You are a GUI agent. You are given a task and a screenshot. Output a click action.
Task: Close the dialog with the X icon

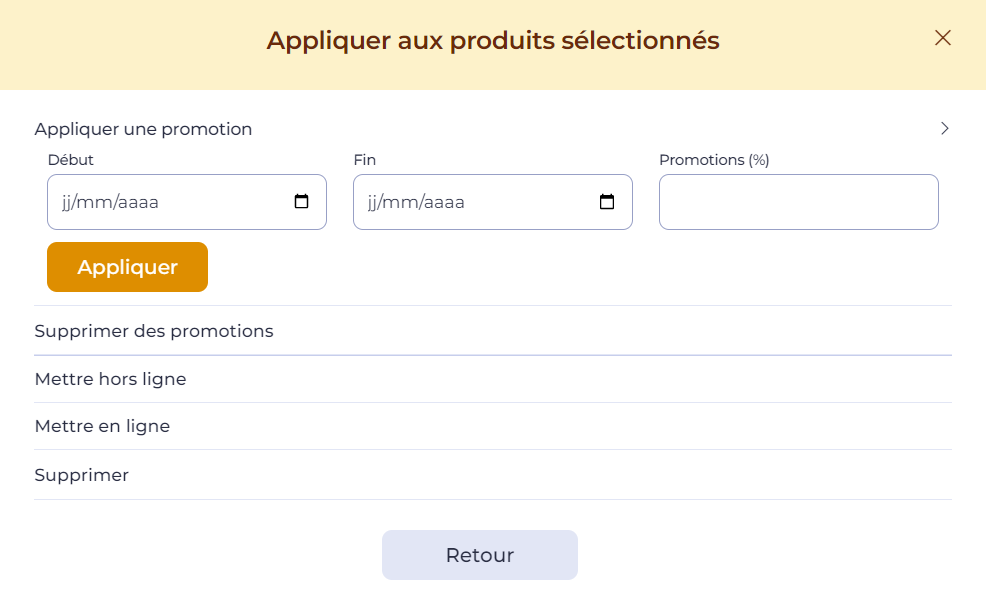(x=943, y=38)
